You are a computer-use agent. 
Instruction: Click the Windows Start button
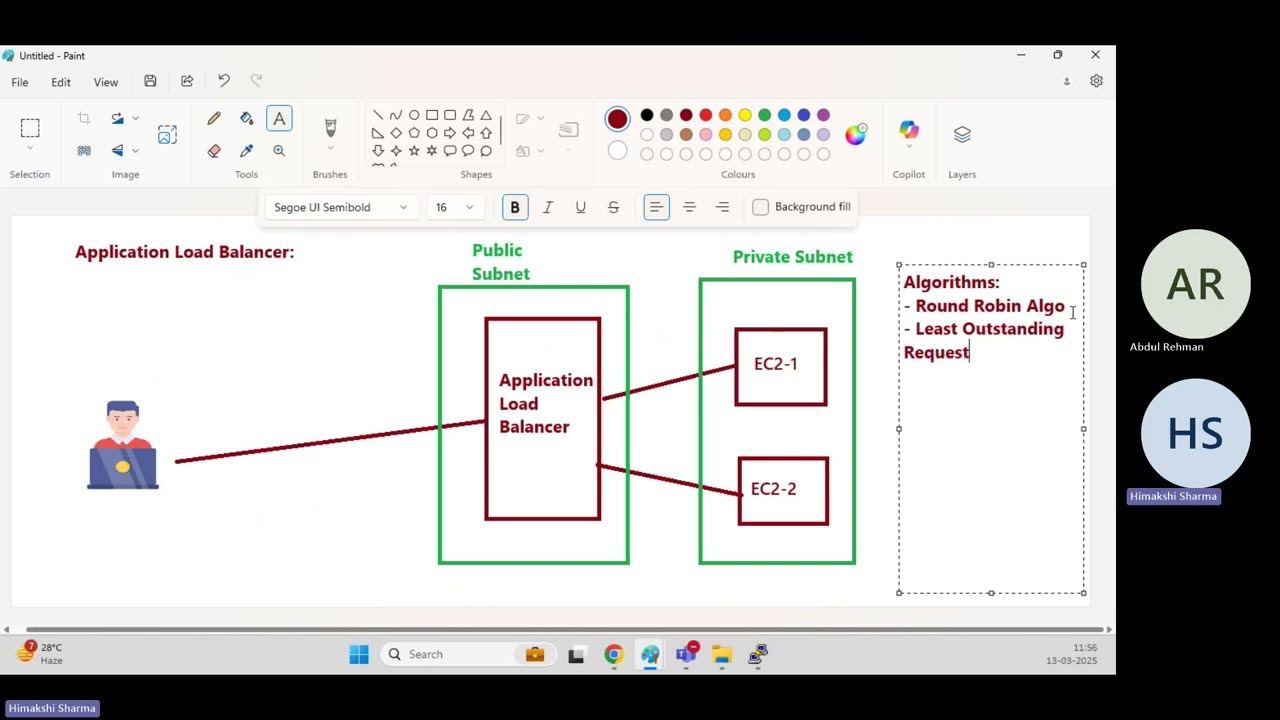pos(359,654)
